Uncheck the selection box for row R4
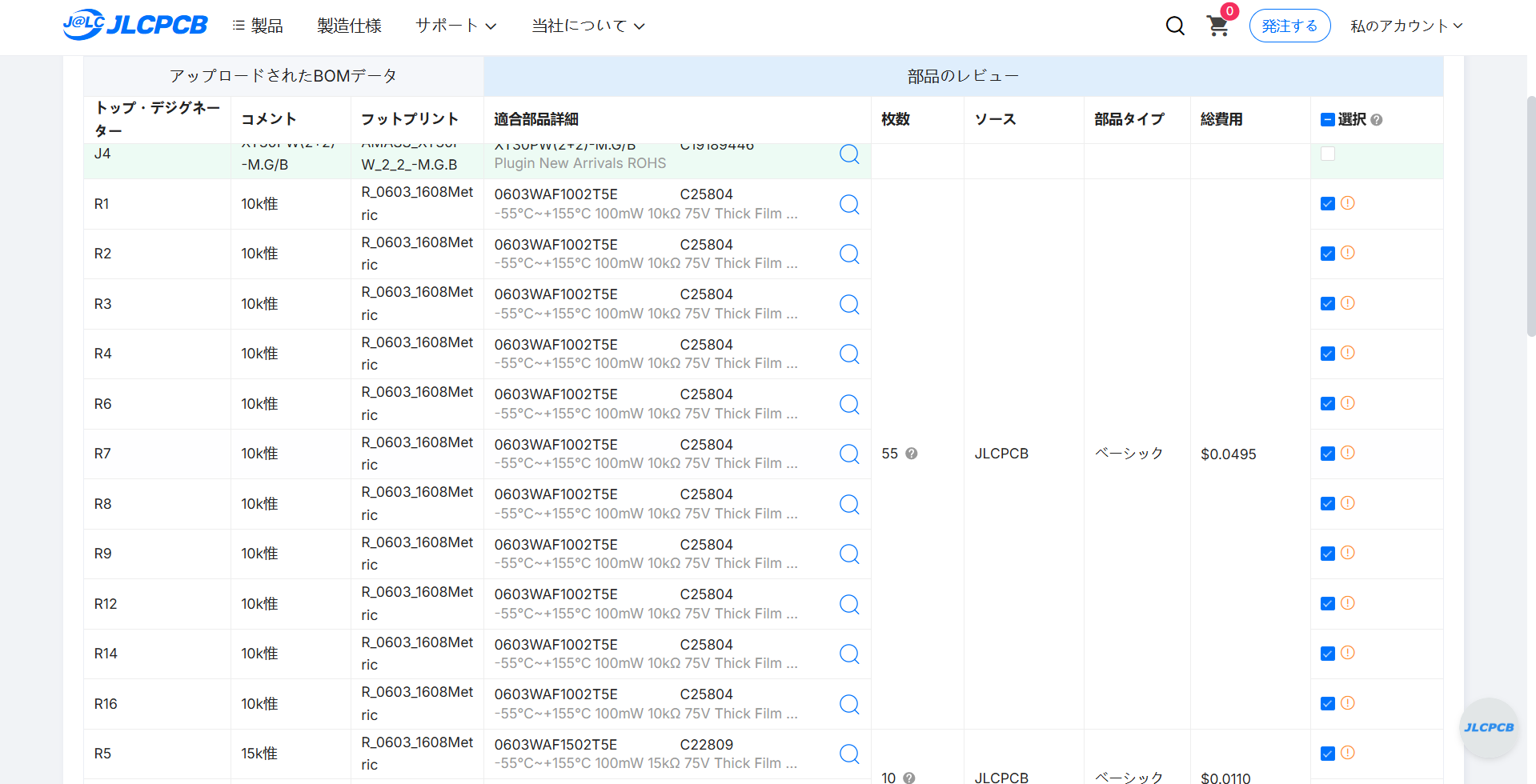 1328,354
